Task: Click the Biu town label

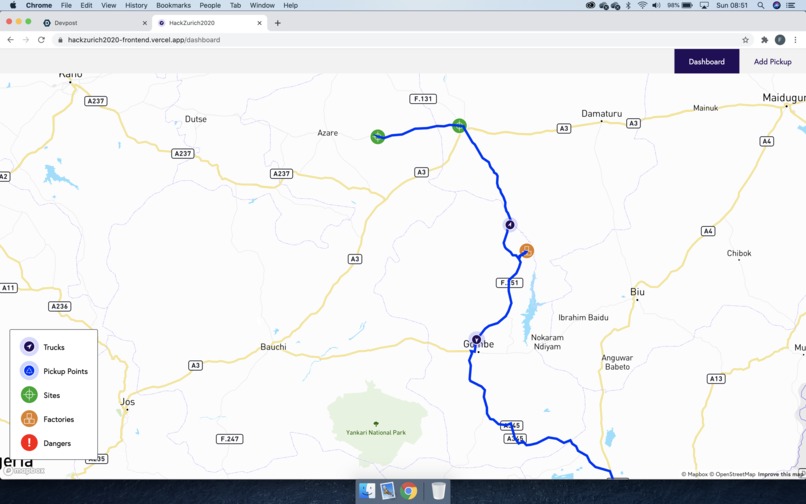Action: [637, 292]
